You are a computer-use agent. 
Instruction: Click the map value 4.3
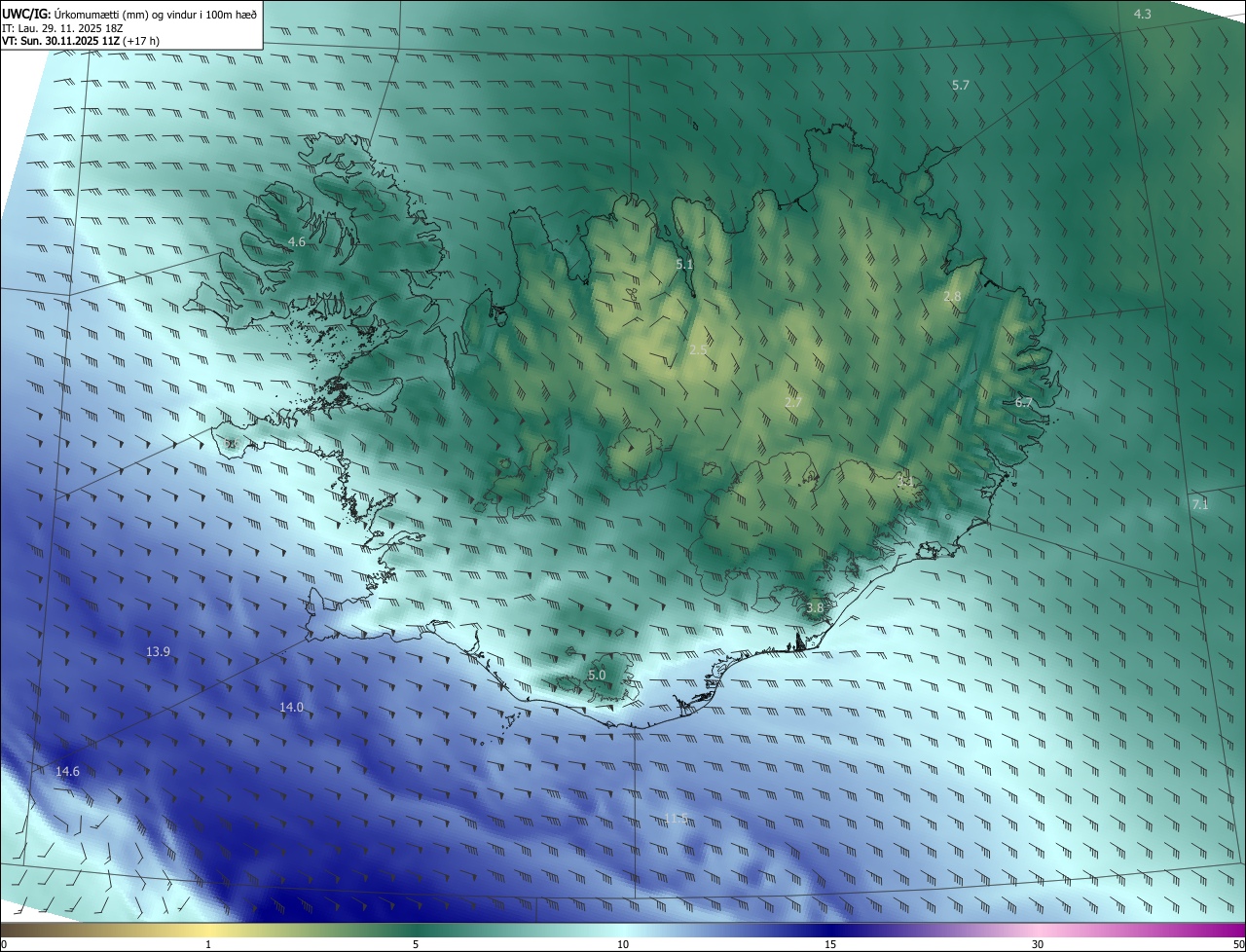pyautogui.click(x=1143, y=14)
